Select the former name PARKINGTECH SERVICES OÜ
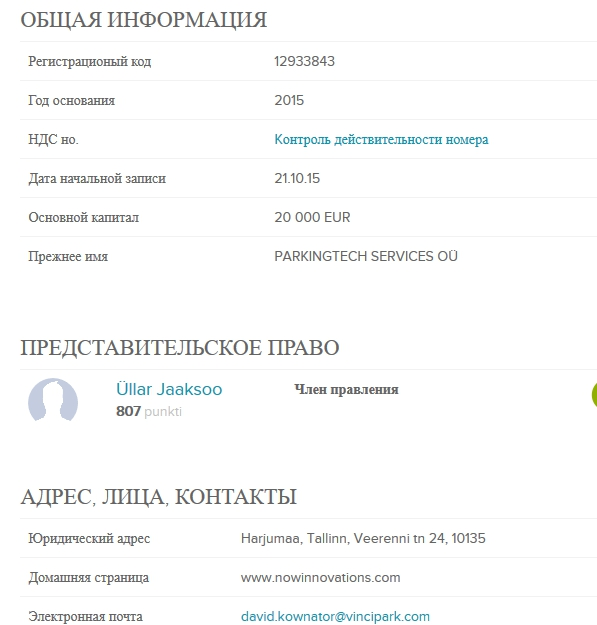The height and width of the screenshot is (625, 597). tap(366, 256)
